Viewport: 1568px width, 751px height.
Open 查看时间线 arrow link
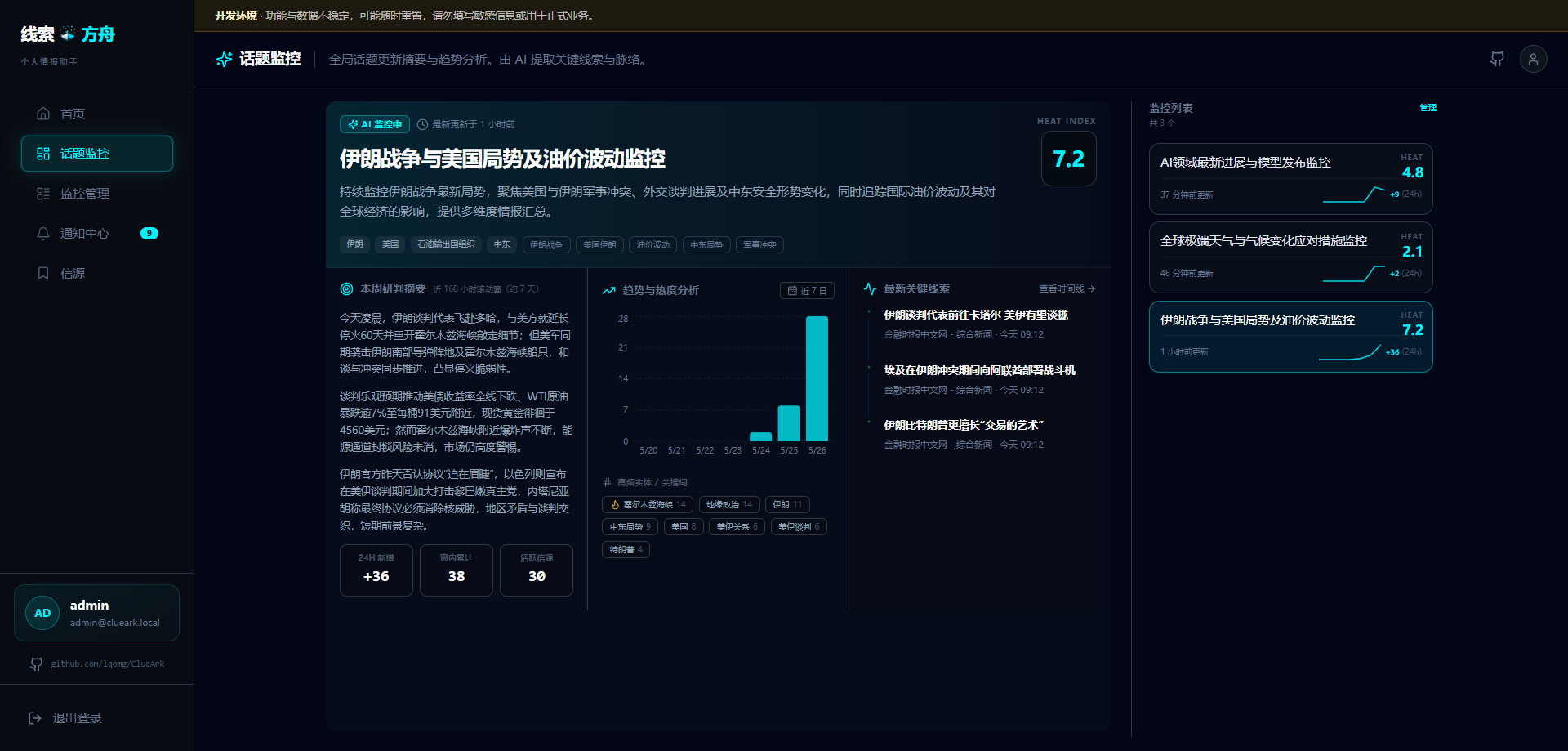(x=1067, y=289)
